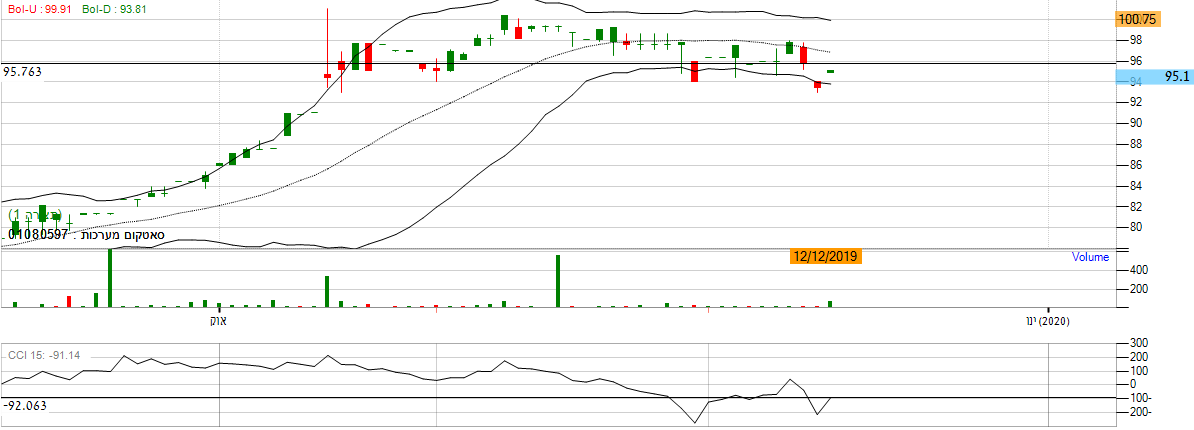Click the אוק month label on time axis

(x=218, y=321)
